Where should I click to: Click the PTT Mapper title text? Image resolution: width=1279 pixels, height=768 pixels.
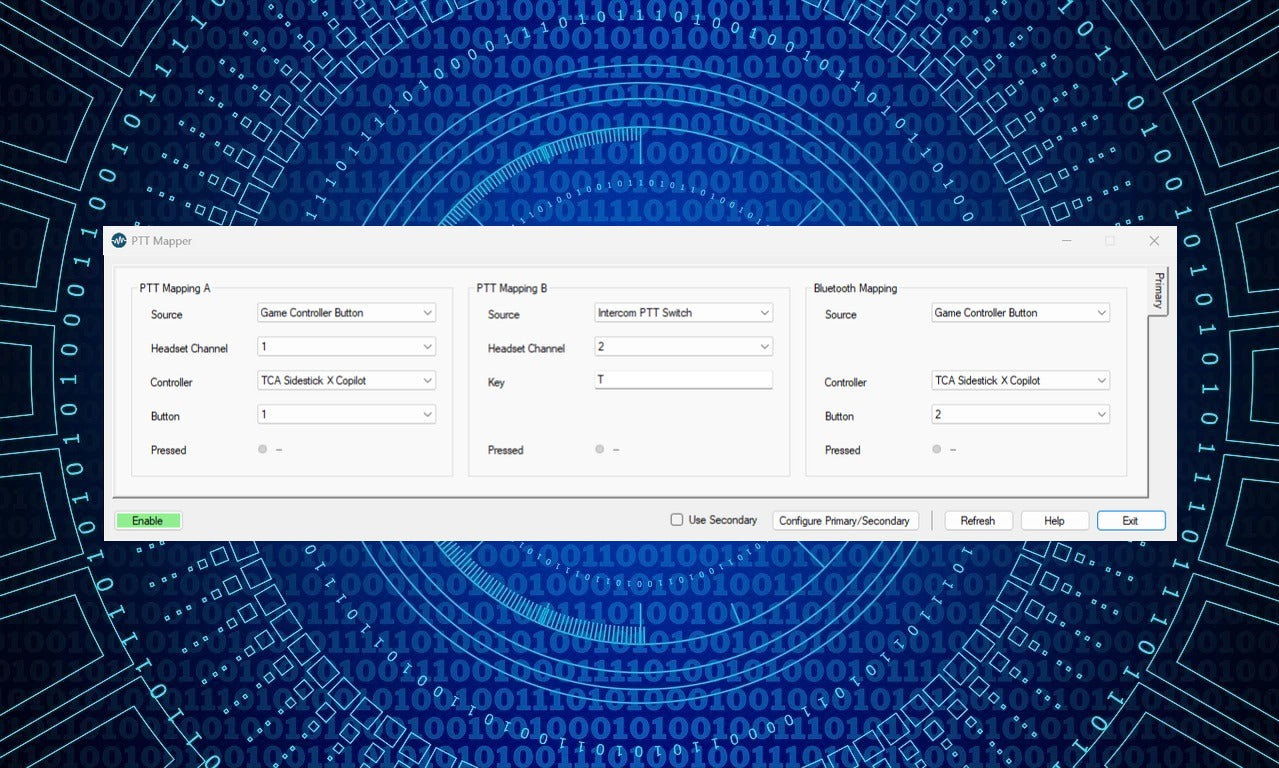click(x=162, y=241)
